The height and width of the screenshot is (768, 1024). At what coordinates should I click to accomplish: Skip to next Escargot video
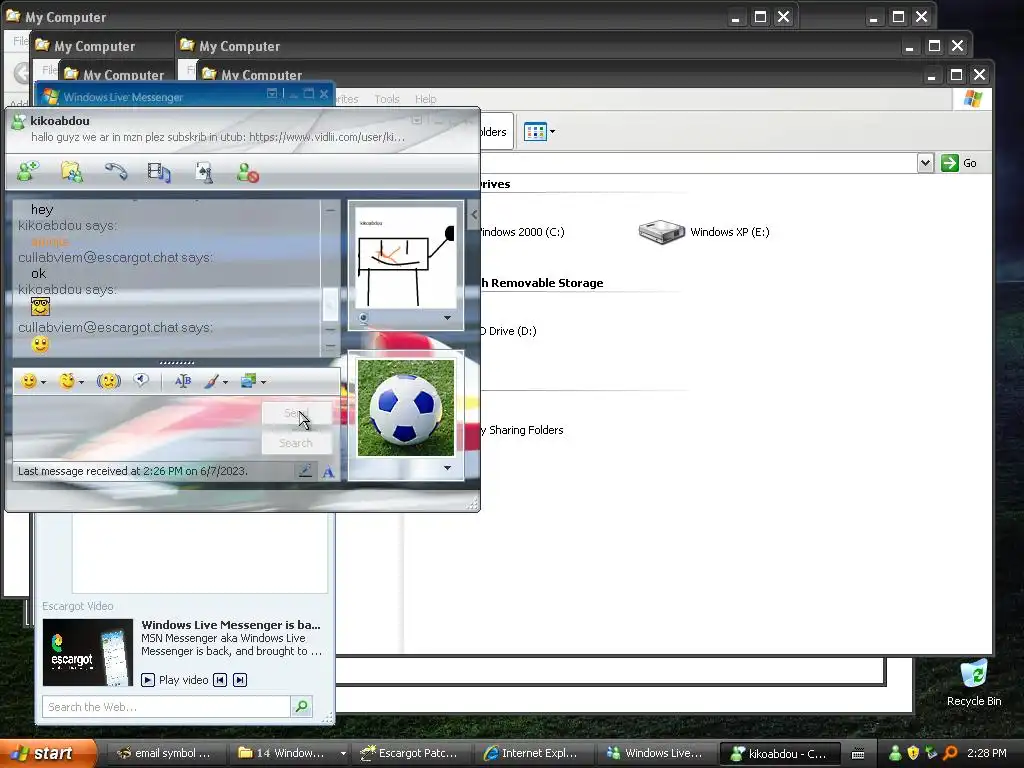(240, 680)
